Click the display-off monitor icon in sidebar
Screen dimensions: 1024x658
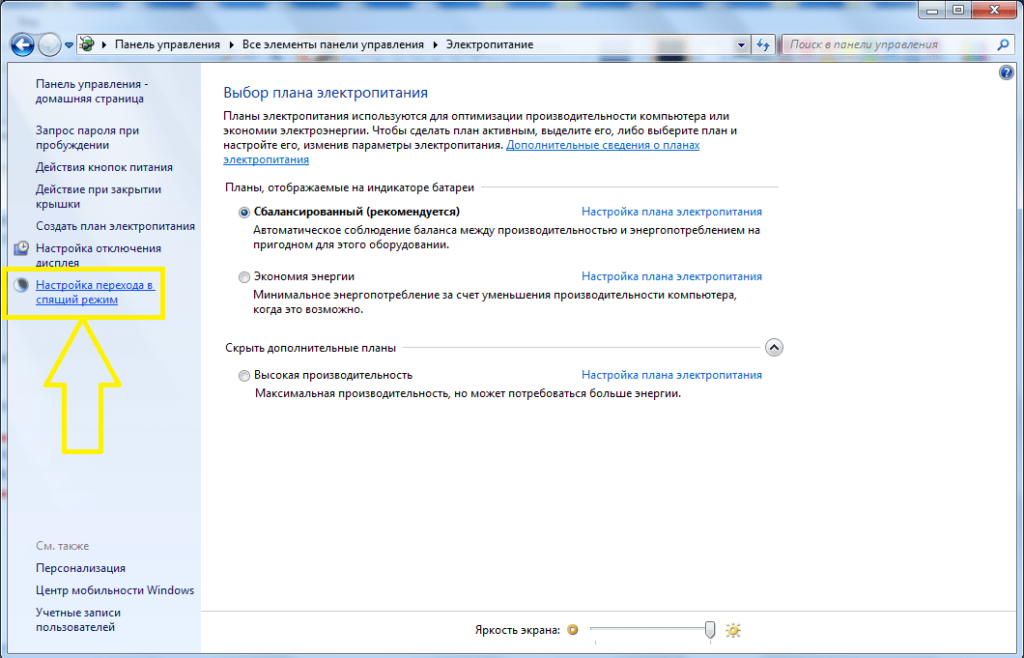(22, 248)
